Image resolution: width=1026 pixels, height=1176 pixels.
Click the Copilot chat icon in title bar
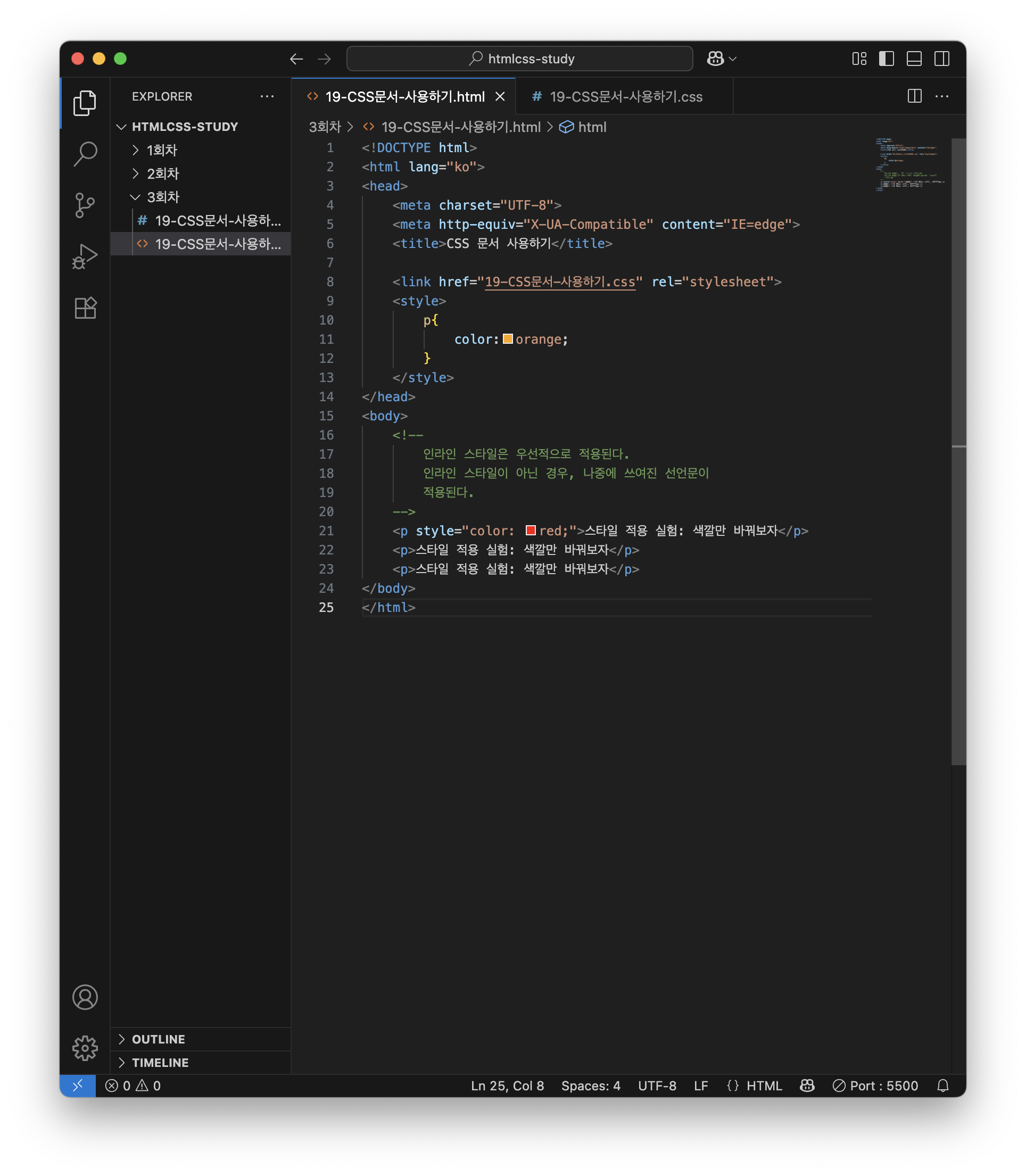[715, 59]
